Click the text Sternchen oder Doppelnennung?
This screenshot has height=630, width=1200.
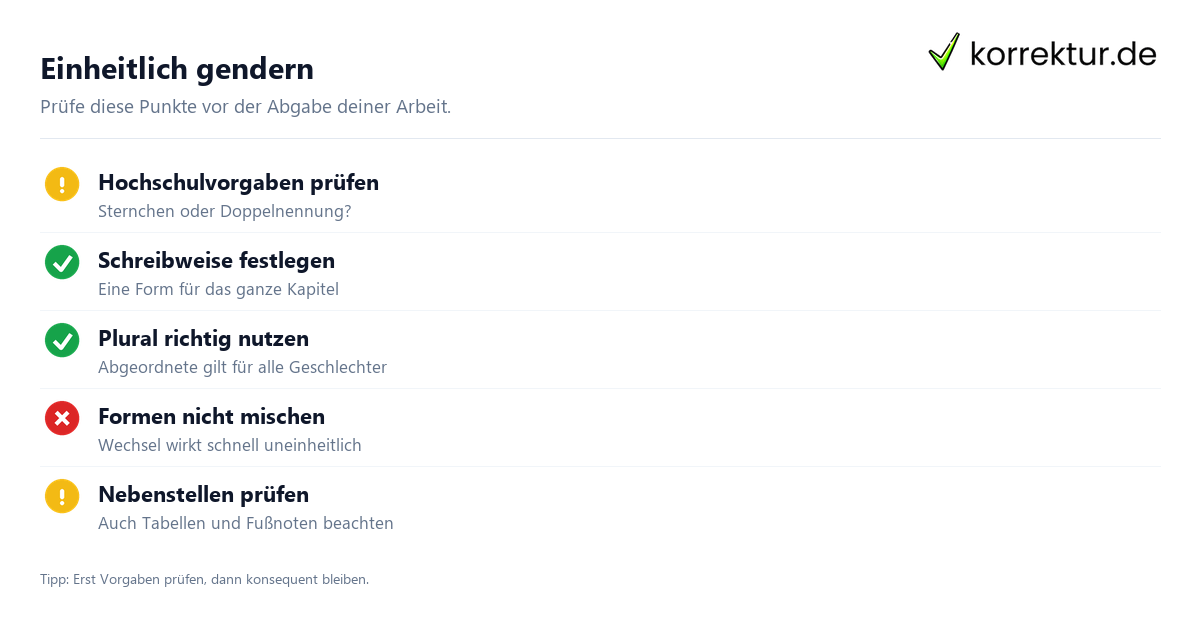[225, 212]
